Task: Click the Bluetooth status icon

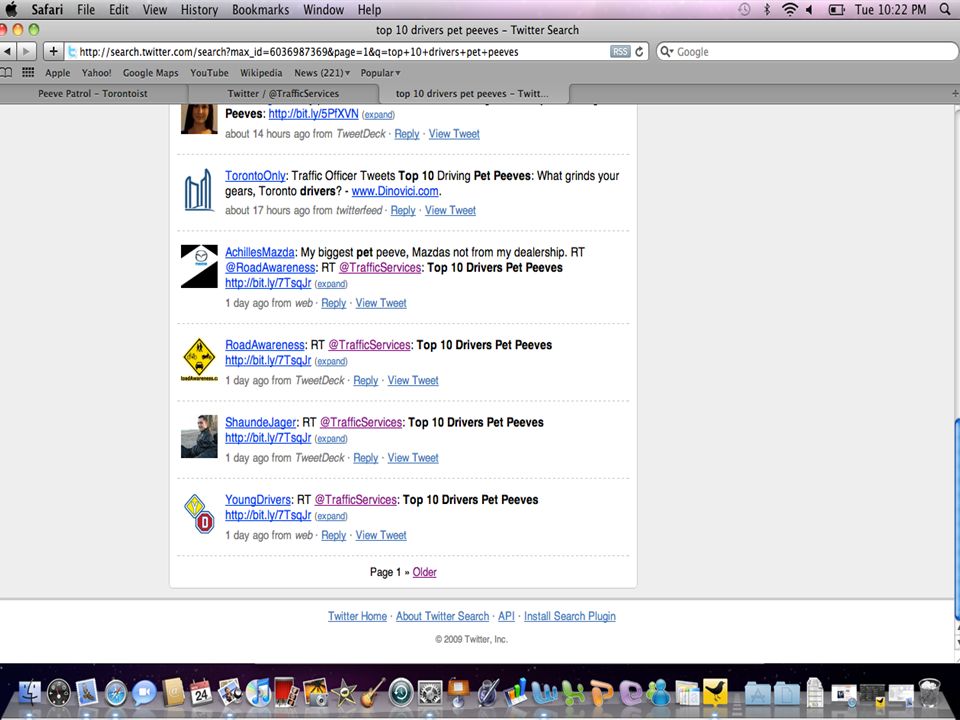Action: (767, 9)
